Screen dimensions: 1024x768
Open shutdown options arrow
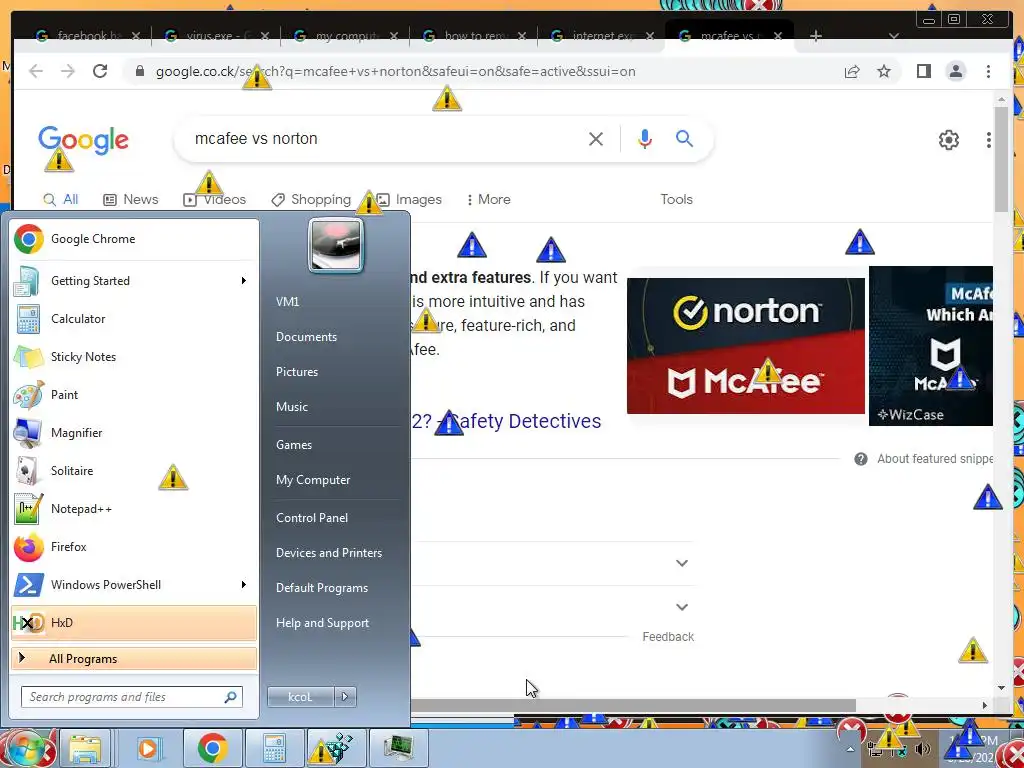click(x=345, y=697)
